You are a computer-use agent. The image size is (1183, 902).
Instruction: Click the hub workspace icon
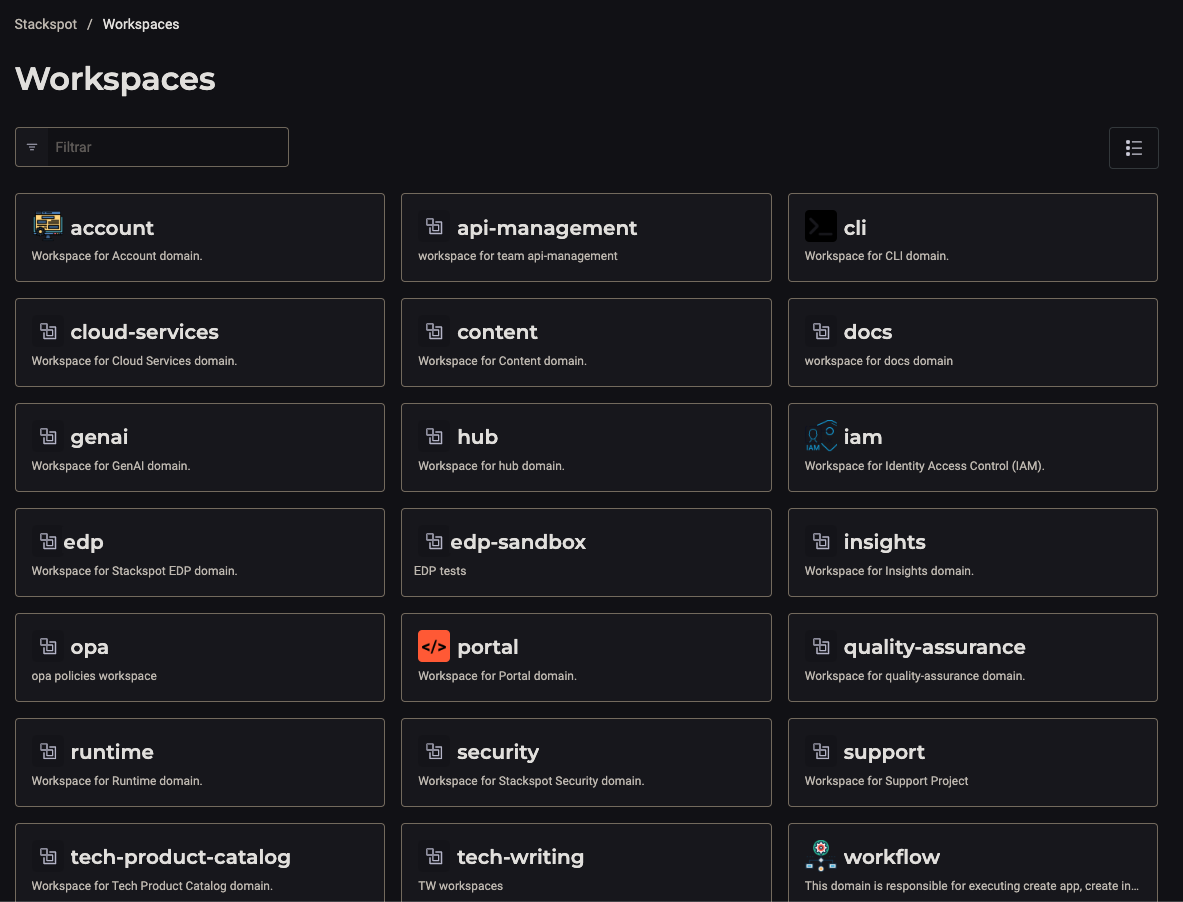434,435
